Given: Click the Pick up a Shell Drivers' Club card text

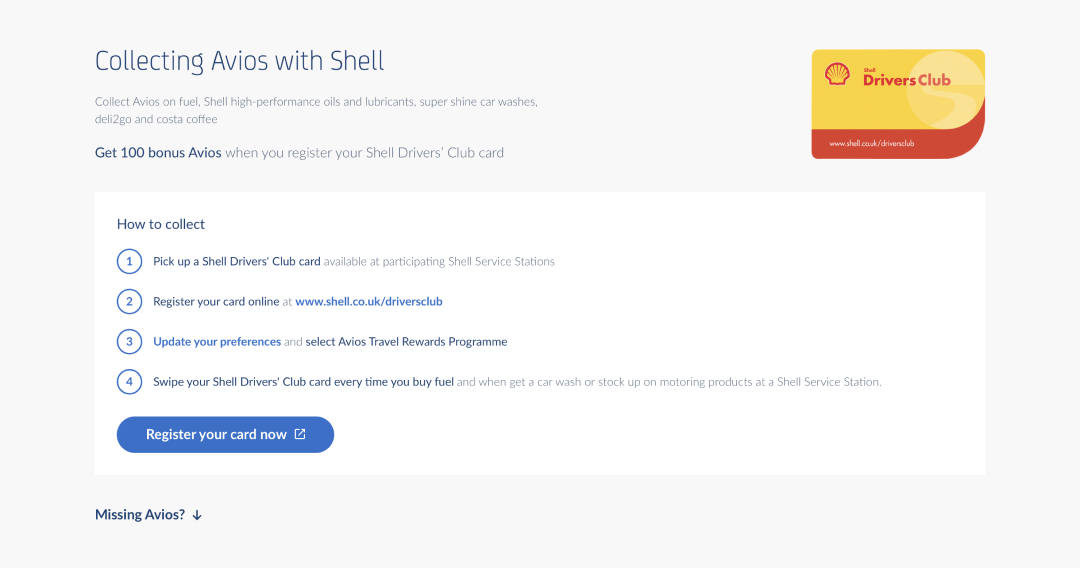Looking at the screenshot, I should click(x=236, y=262).
